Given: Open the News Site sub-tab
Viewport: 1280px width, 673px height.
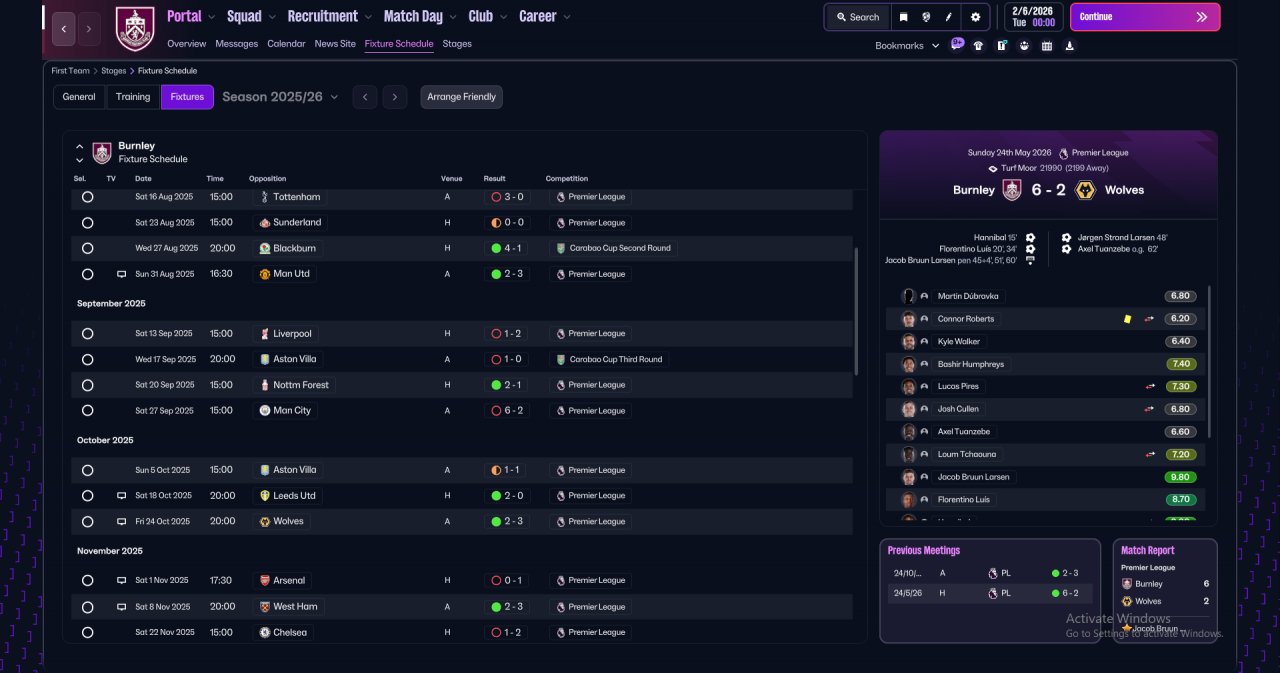Looking at the screenshot, I should click(335, 44).
